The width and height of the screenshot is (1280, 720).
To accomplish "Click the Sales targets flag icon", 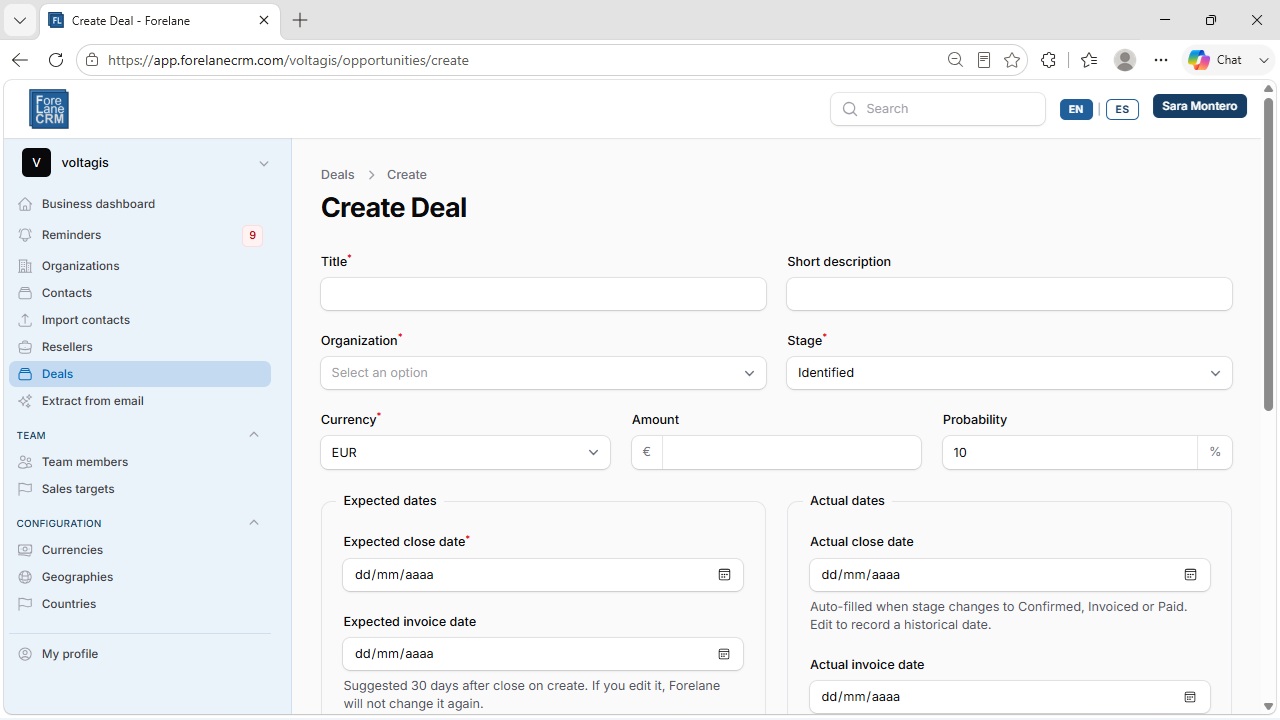I will (25, 489).
